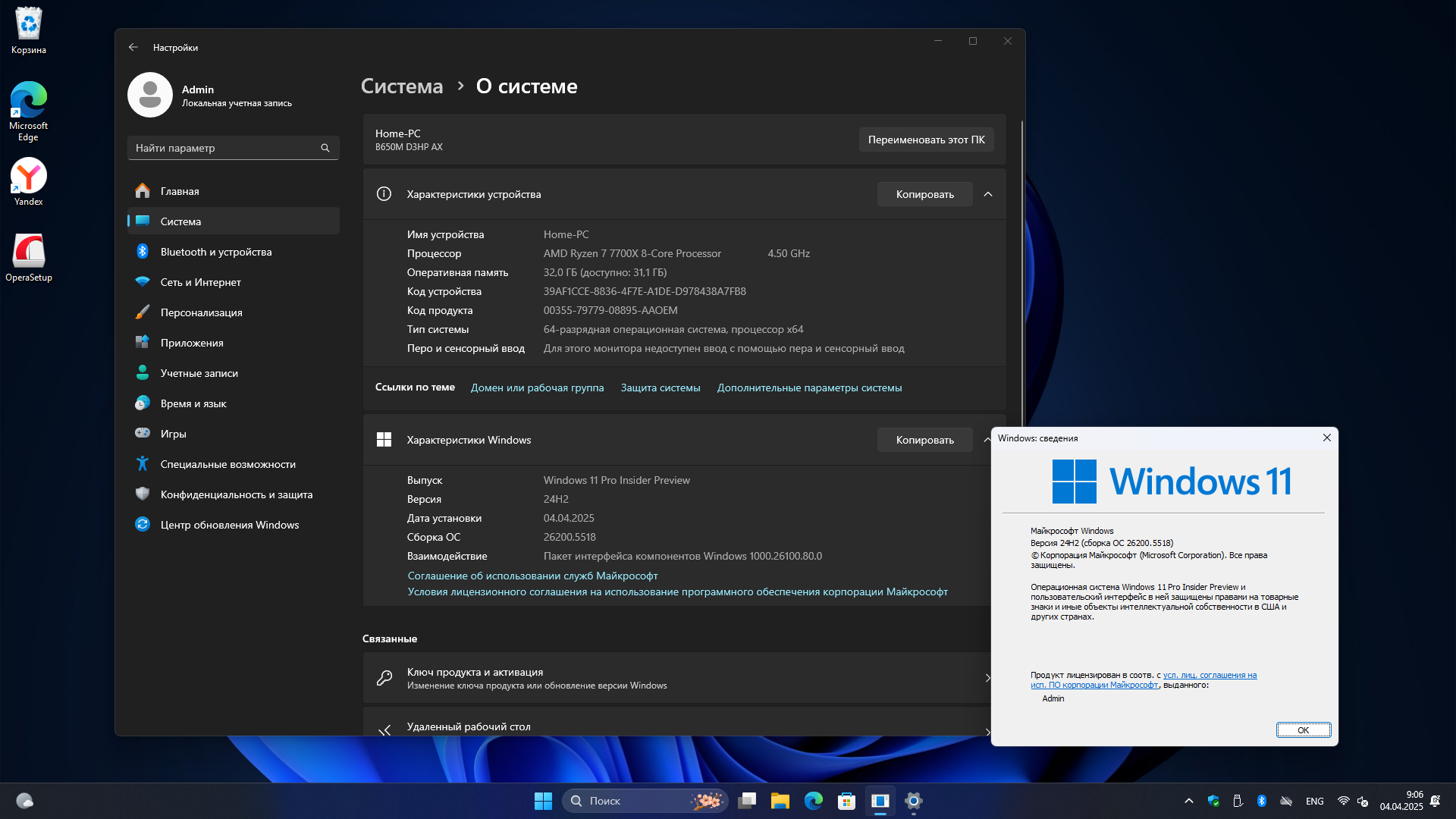Open File Explorer from taskbar
The height and width of the screenshot is (819, 1456).
pyautogui.click(x=780, y=801)
